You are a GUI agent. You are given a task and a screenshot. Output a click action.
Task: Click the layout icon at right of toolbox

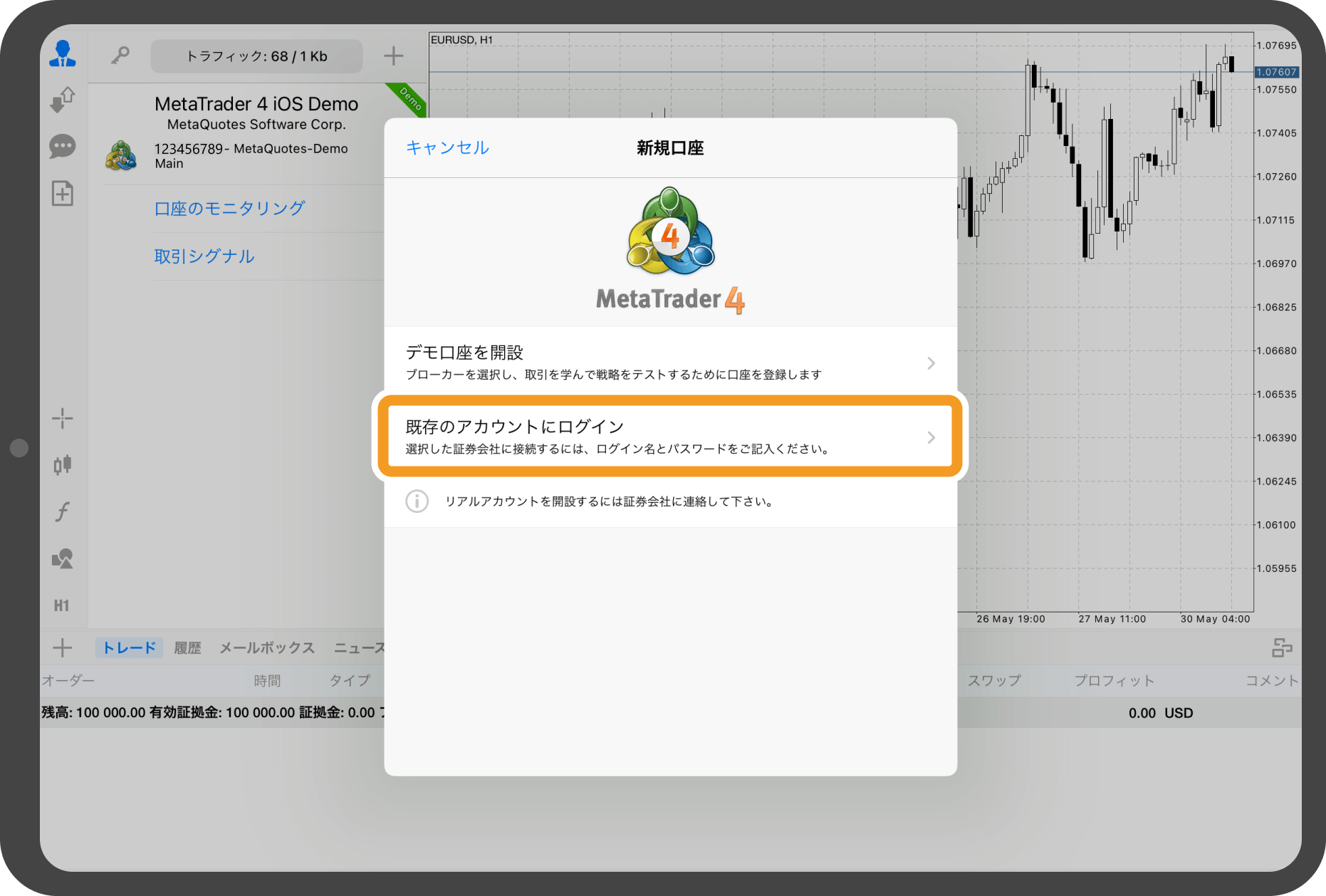[1282, 647]
